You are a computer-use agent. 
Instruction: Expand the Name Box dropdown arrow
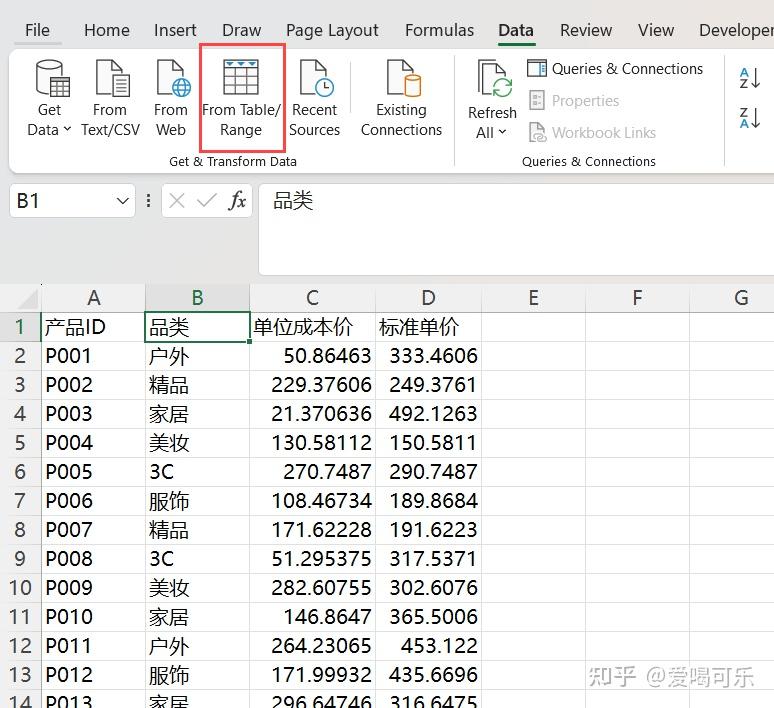pyautogui.click(x=122, y=201)
